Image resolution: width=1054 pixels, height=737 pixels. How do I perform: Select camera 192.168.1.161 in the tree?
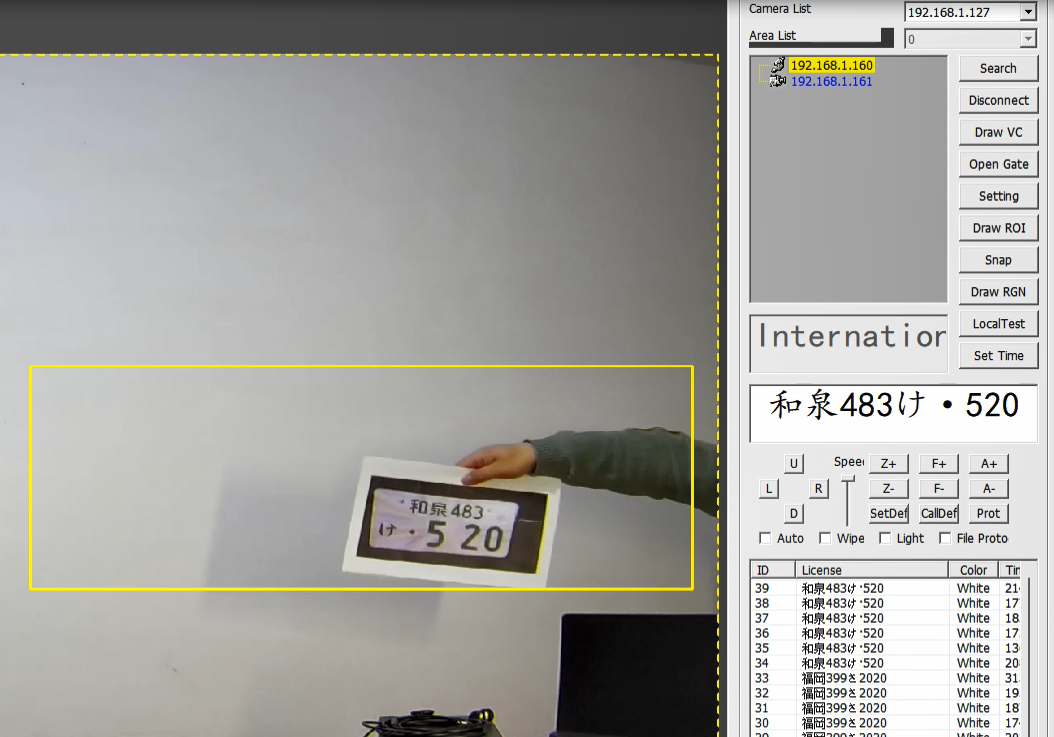(x=831, y=81)
